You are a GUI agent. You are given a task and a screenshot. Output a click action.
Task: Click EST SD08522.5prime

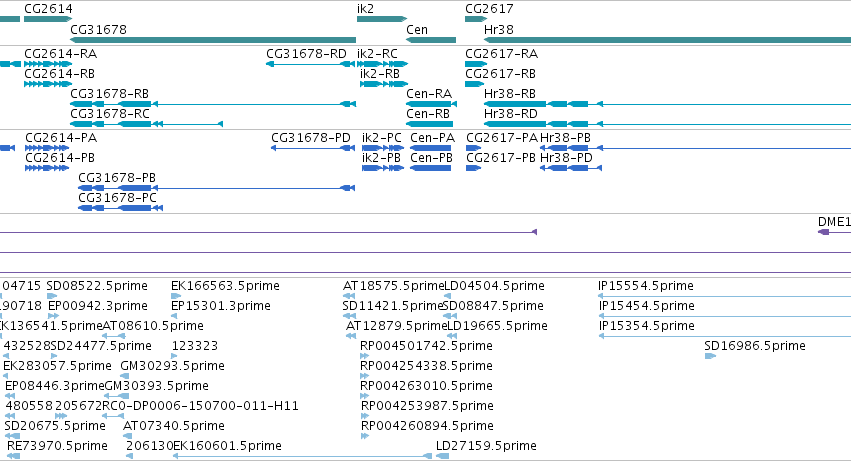click(x=97, y=286)
